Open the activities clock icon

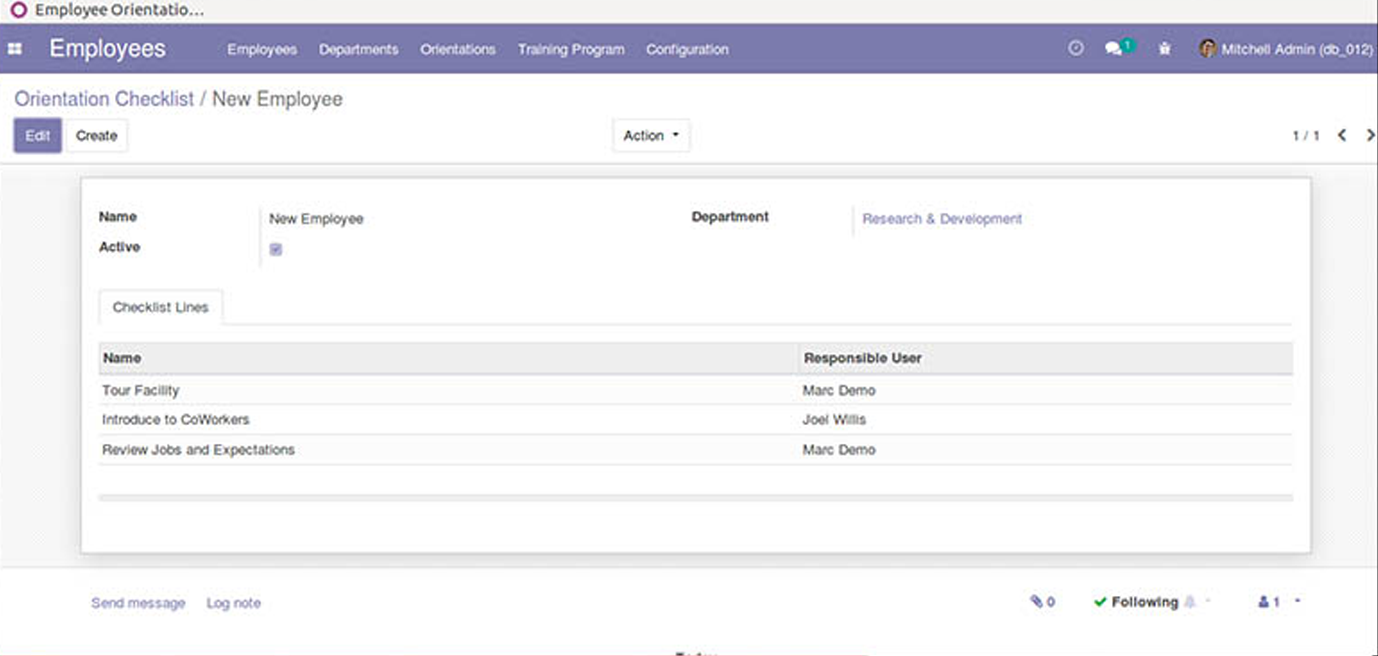coord(1076,48)
